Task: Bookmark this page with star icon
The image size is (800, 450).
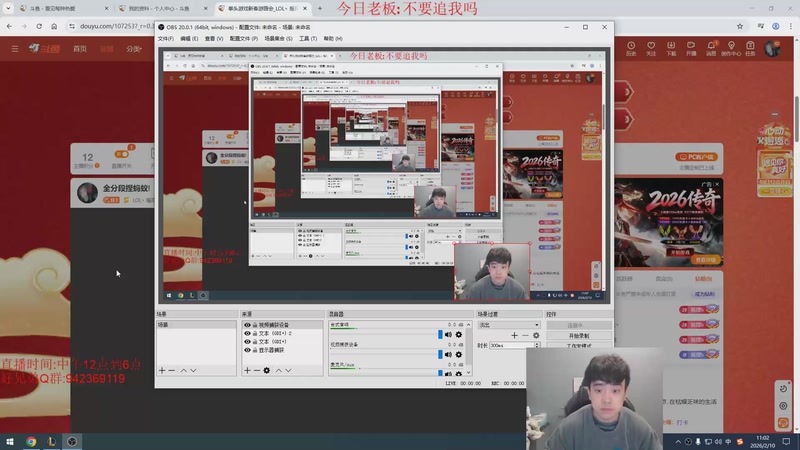Action: pos(740,26)
